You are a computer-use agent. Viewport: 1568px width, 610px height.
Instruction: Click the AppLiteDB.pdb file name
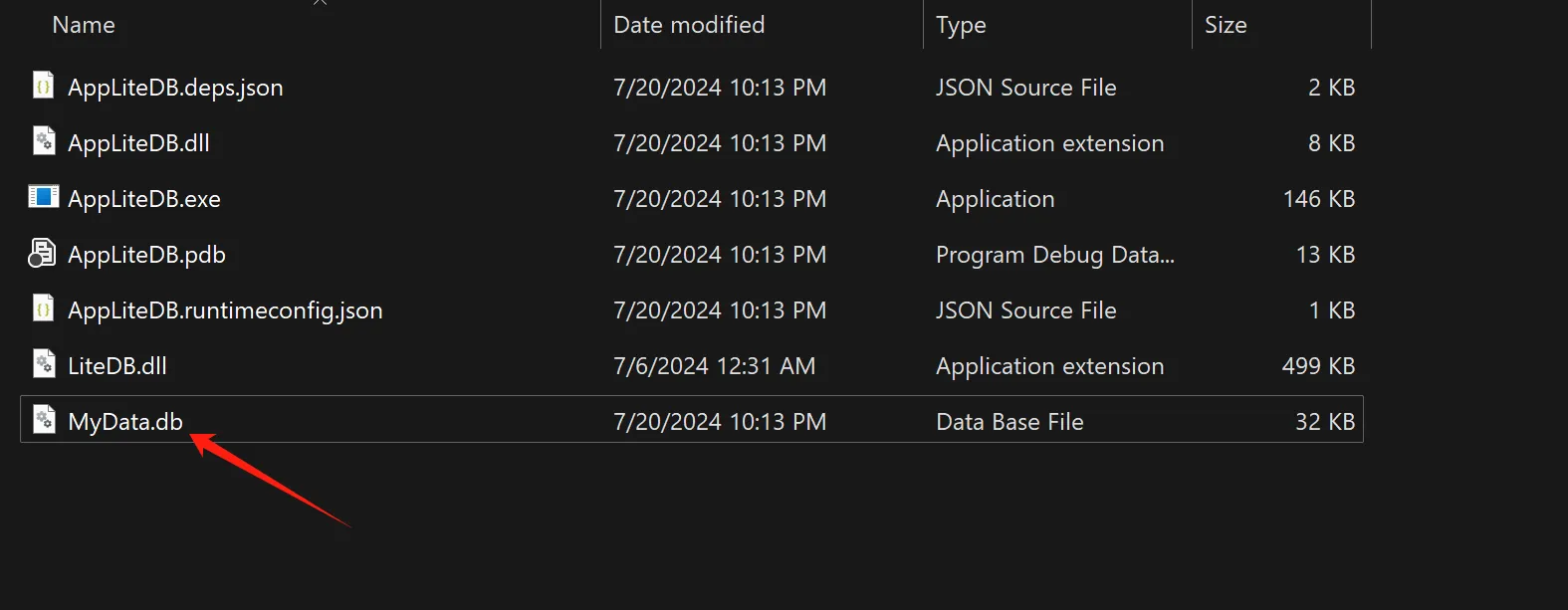(x=146, y=255)
